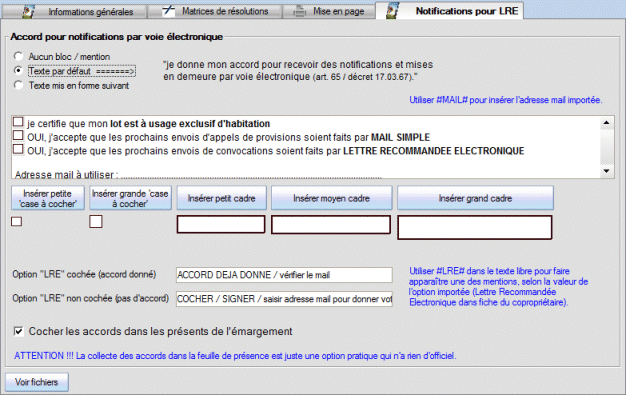Click the medium frame preview sample
The image size is (626, 395).
tap(331, 224)
